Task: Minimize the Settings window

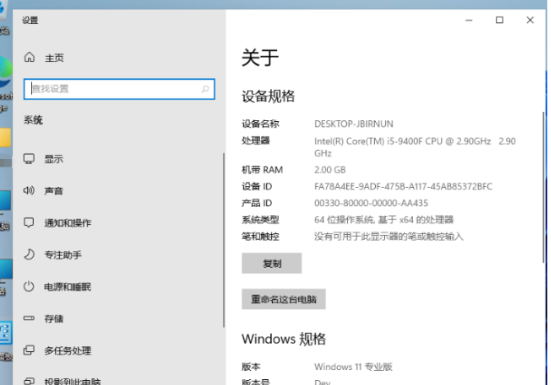Action: (x=469, y=20)
